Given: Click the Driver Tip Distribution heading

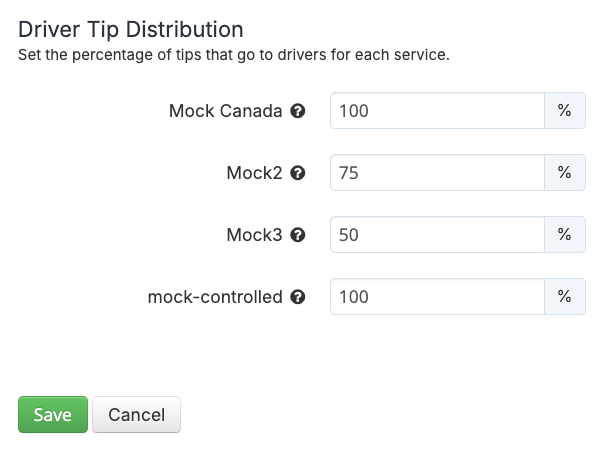Looking at the screenshot, I should [x=130, y=28].
